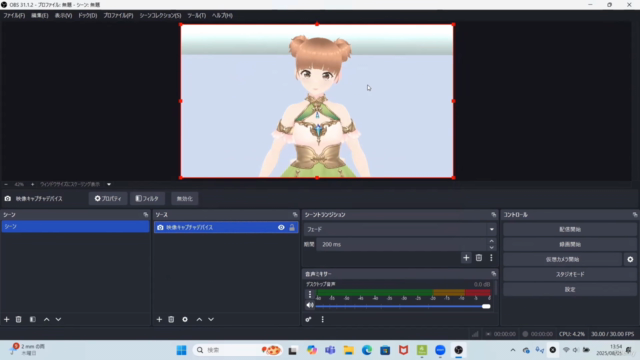This screenshot has height=360, width=640.
Task: Pop out the Sources dock
Action: click(x=295, y=214)
